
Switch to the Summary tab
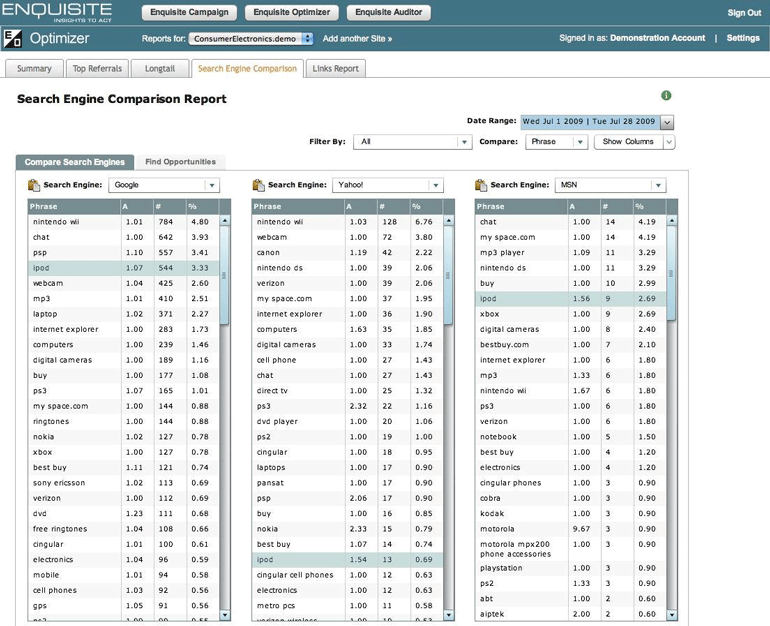point(34,69)
